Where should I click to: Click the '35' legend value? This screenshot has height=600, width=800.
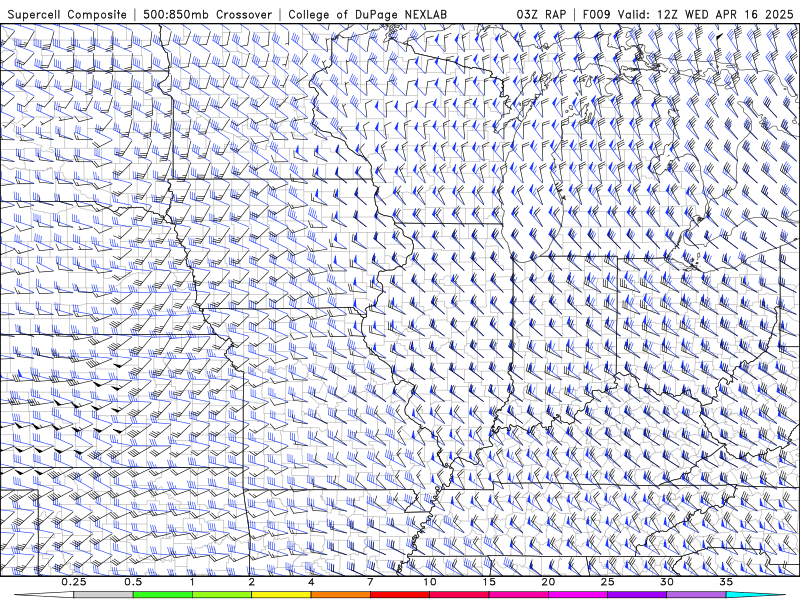point(726,582)
